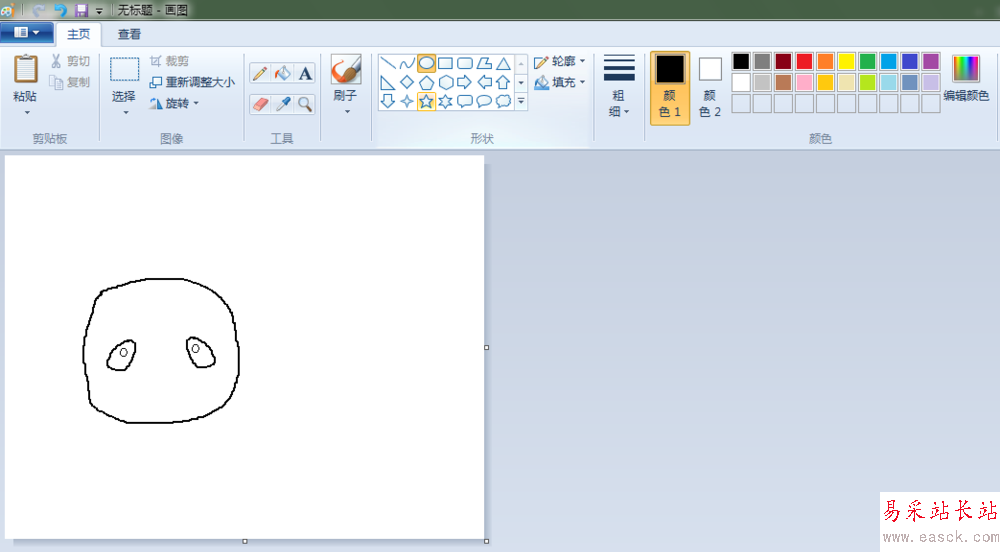The image size is (1000, 552).
Task: Choose the Rounded rectangular callout shape
Action: pyautogui.click(x=465, y=101)
